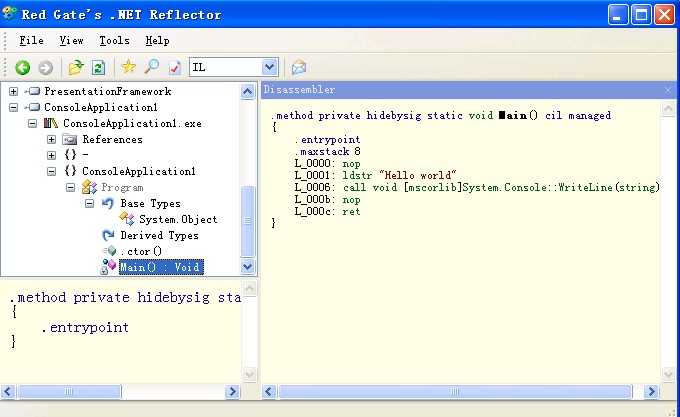Click the tree panel vertical scrollbar thumb
Viewport: 680px width, 417px height.
[x=248, y=222]
